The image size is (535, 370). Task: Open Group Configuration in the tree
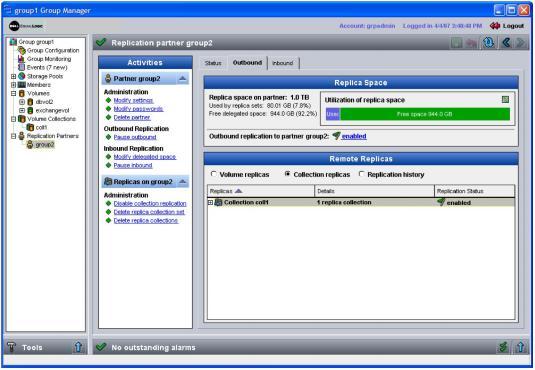(x=53, y=51)
